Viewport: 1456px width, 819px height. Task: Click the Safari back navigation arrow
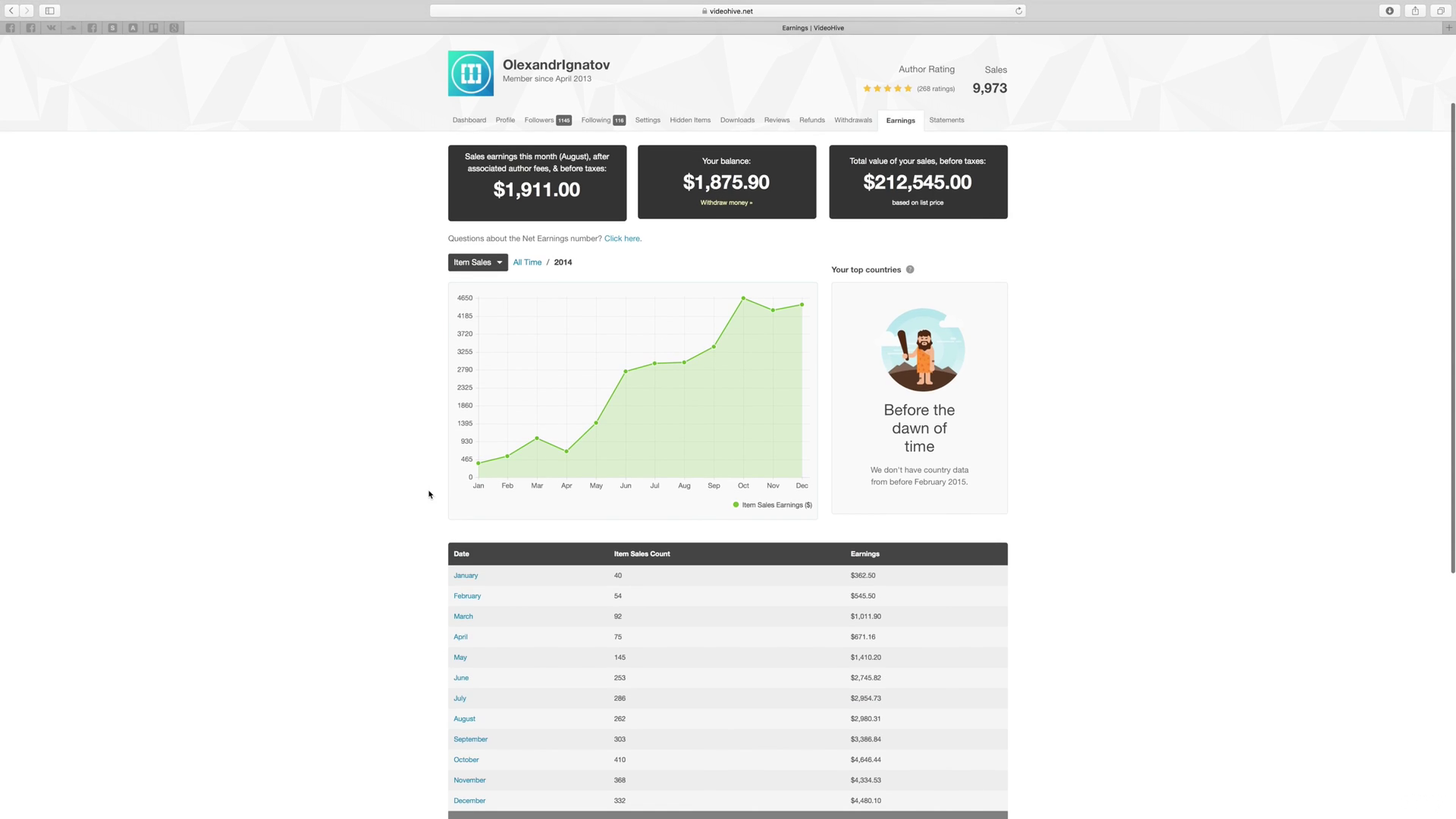pos(11,11)
